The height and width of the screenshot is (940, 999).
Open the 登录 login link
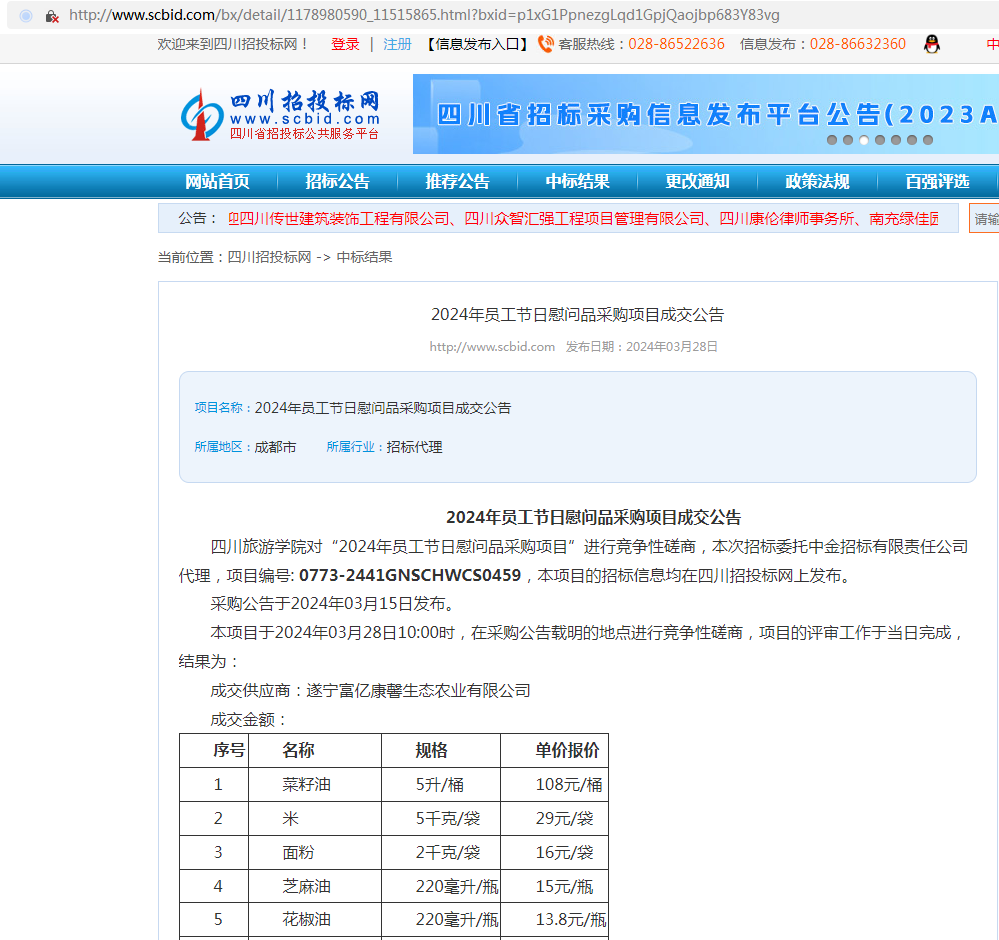tap(345, 44)
